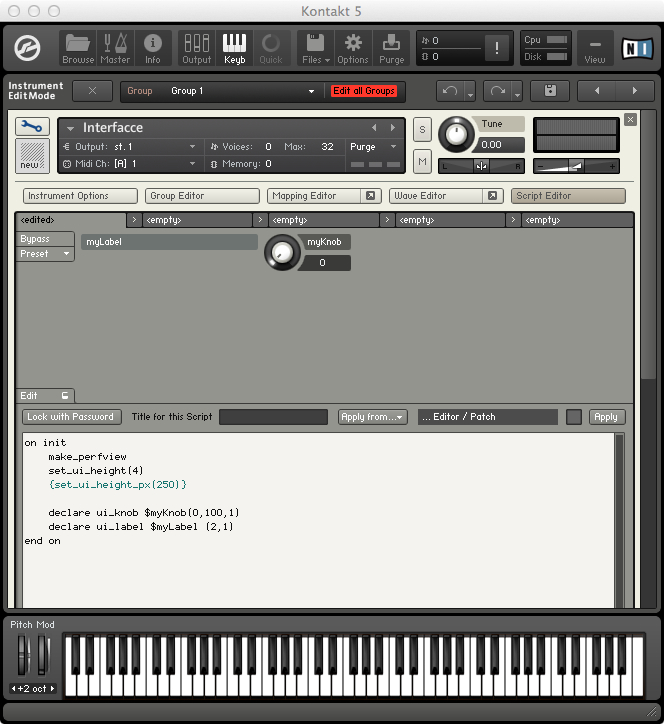Toggle the Keyb on-screen keyboard
Image resolution: width=664 pixels, height=724 pixels.
(234, 47)
